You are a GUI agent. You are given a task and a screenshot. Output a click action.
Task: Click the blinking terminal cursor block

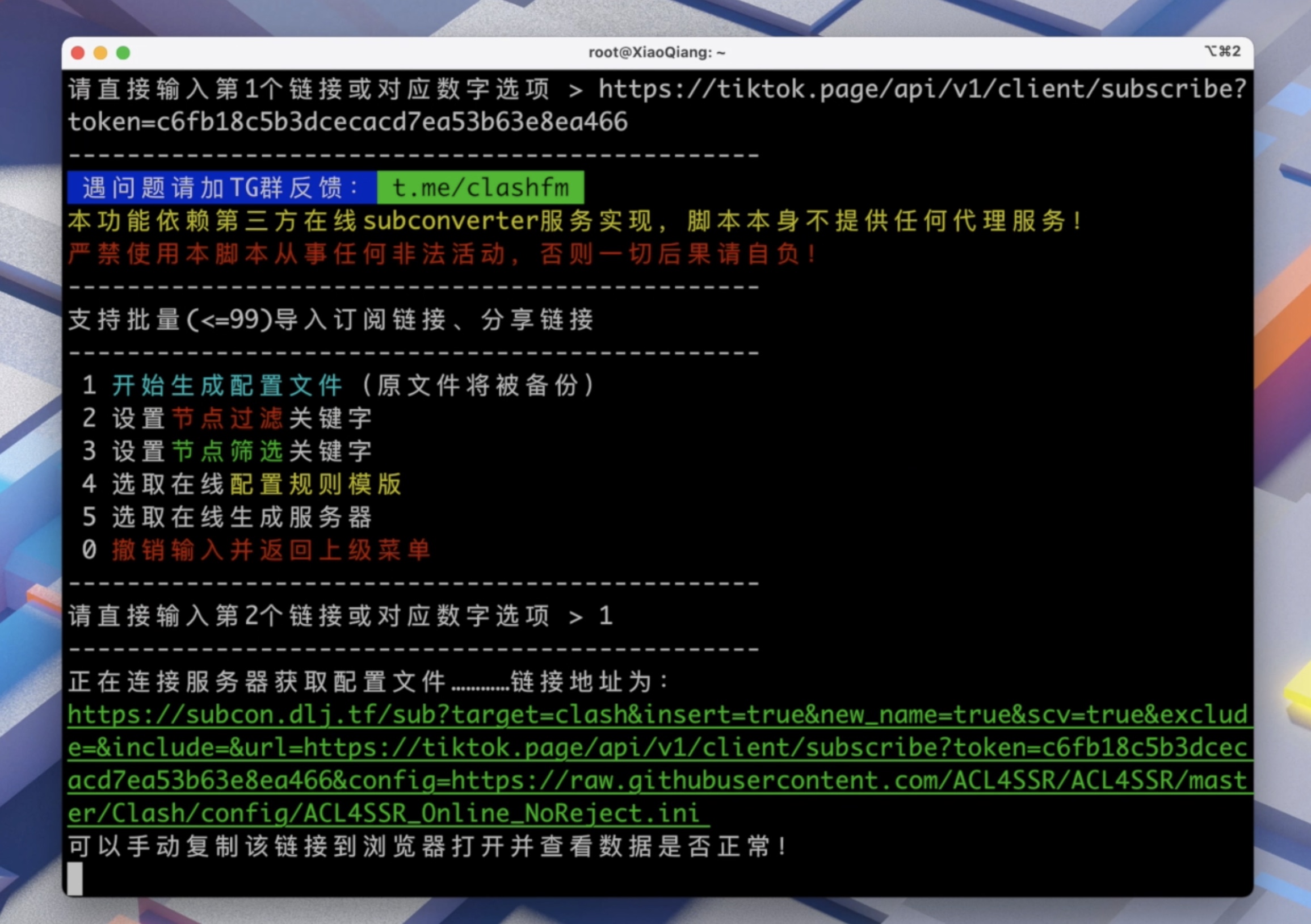click(x=75, y=879)
